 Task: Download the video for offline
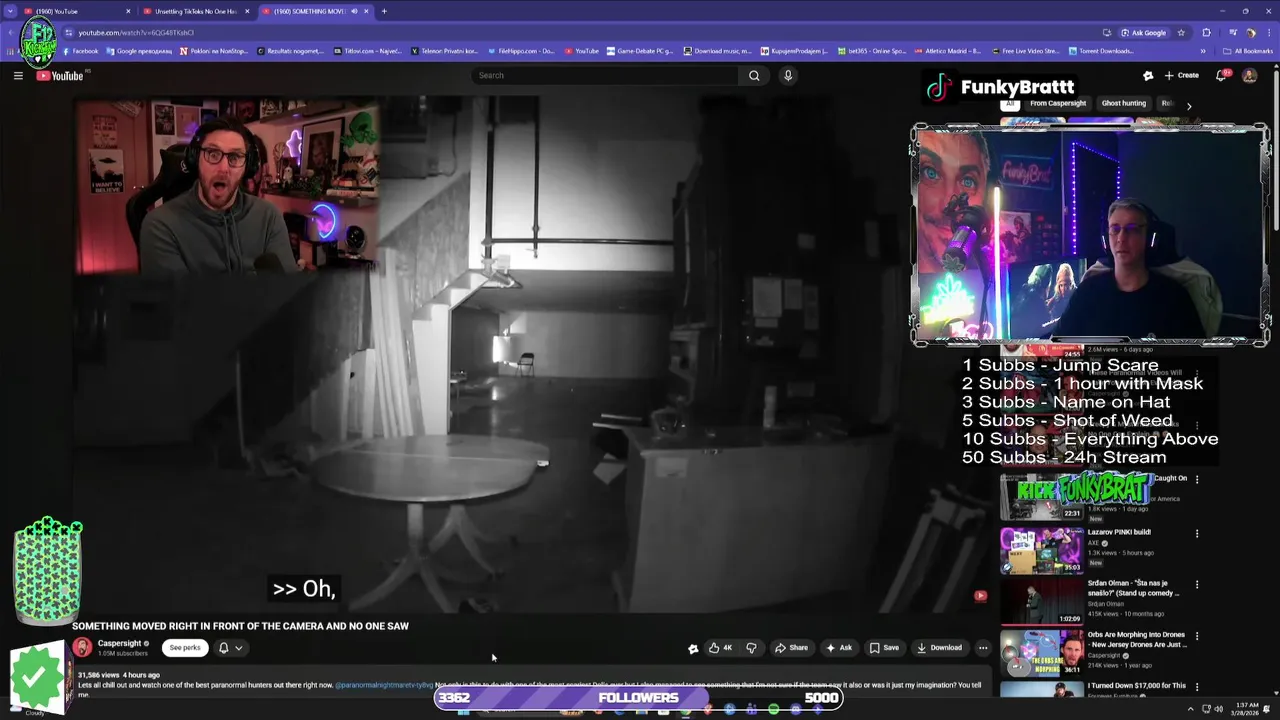point(939,648)
